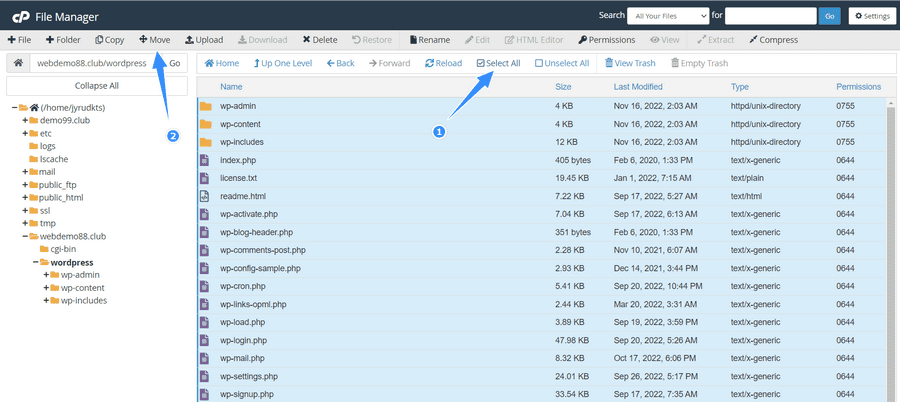Click the Download toolbar button
This screenshot has width=900, height=402.
tap(262, 40)
